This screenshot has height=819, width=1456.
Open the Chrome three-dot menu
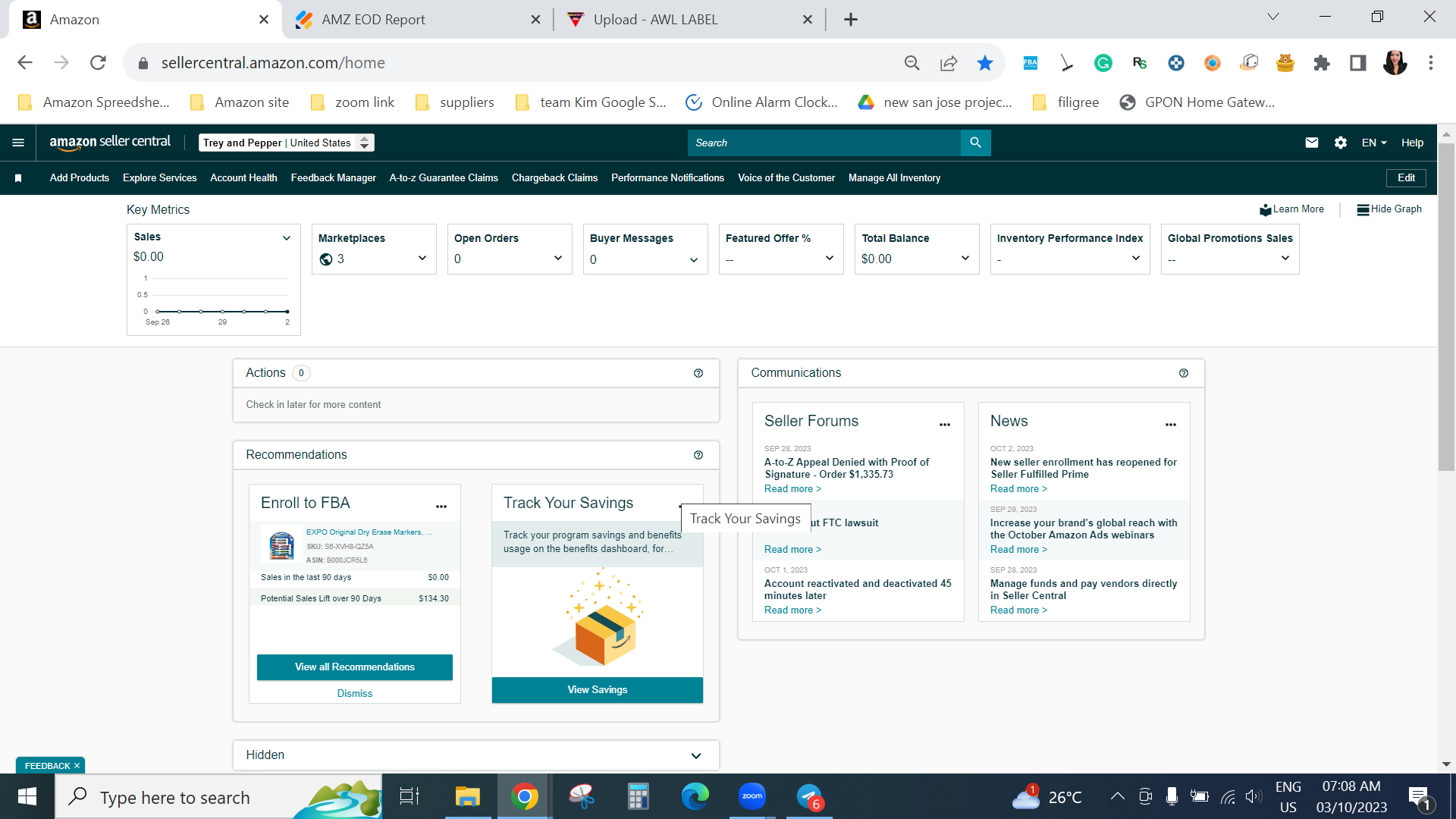point(1431,63)
